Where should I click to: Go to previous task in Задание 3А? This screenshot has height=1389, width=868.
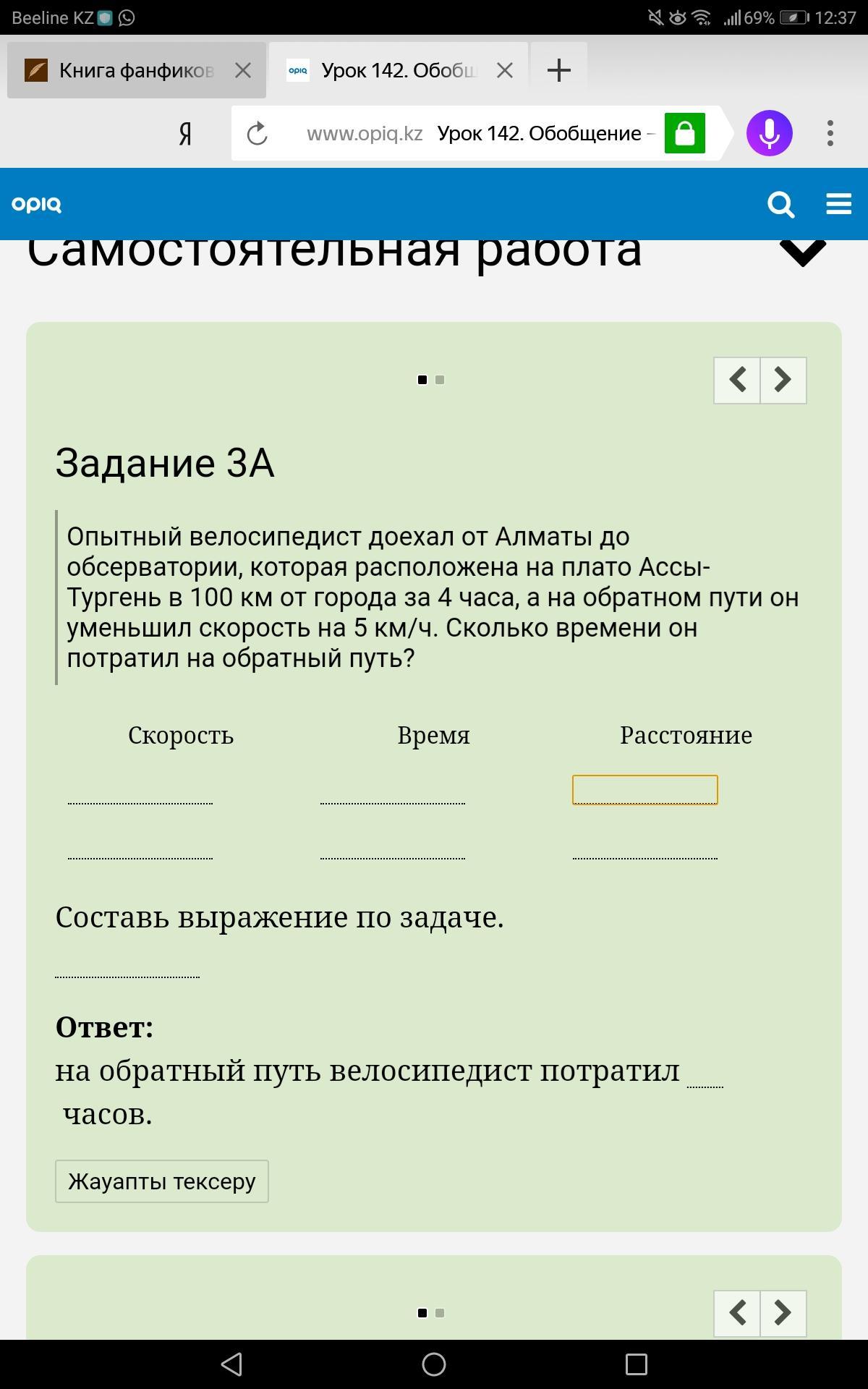(x=737, y=380)
